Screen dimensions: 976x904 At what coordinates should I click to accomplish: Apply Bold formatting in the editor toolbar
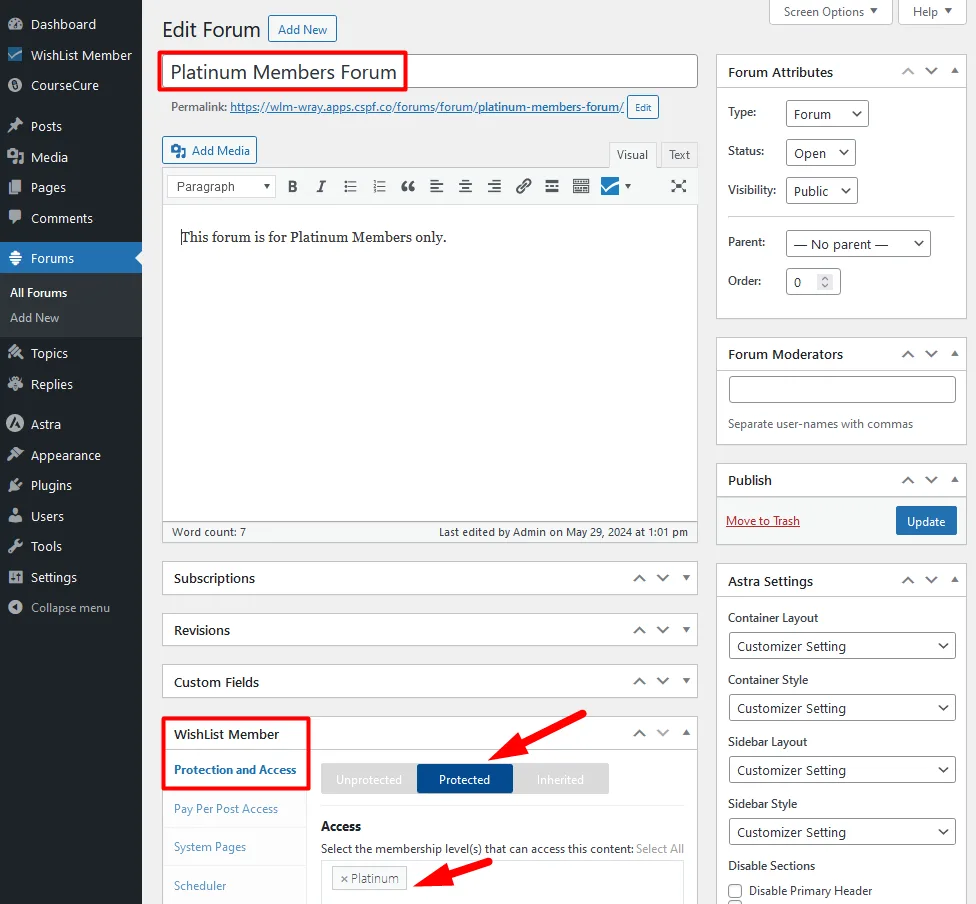[x=292, y=186]
